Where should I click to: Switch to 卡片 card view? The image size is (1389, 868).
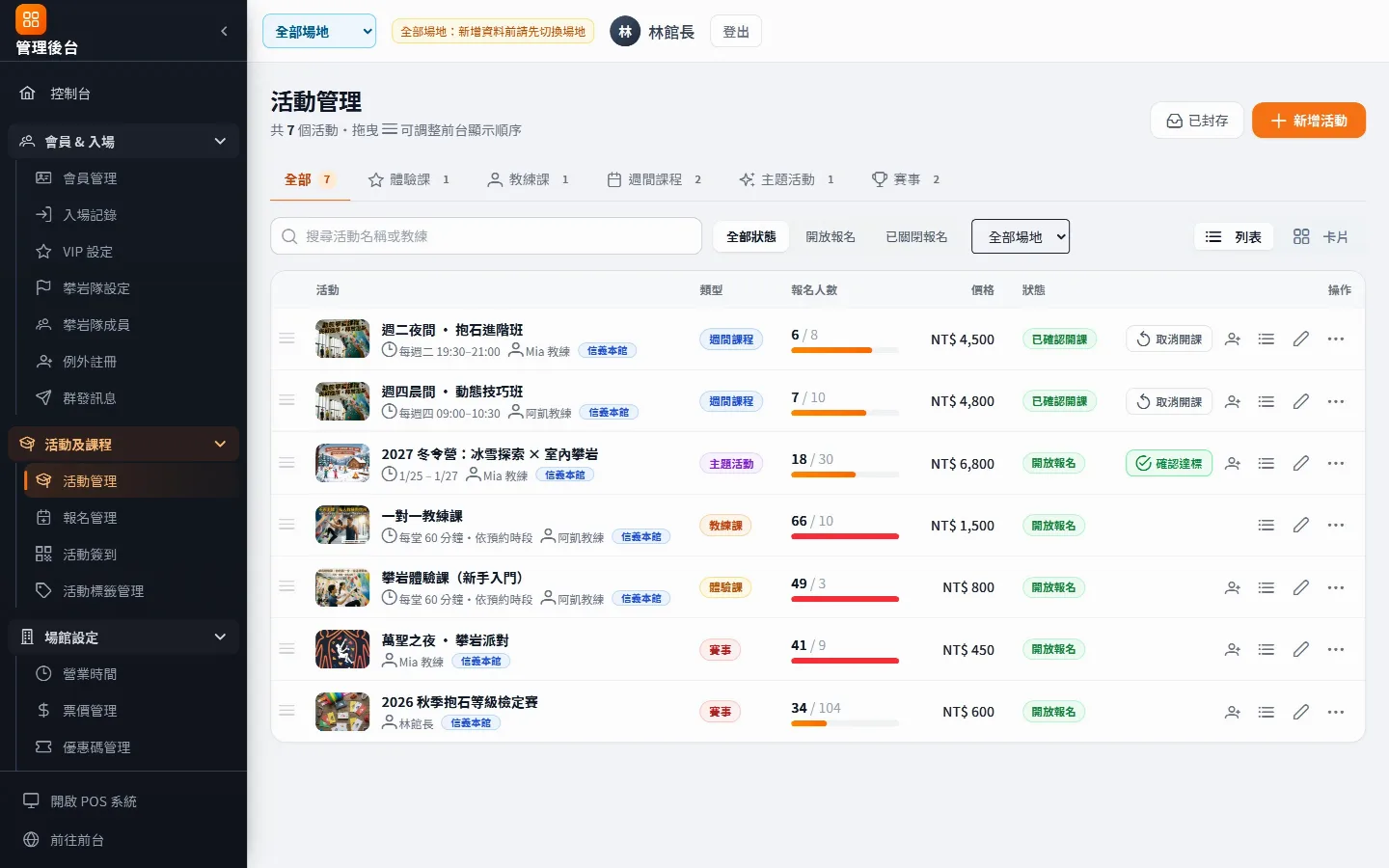[x=1321, y=237]
